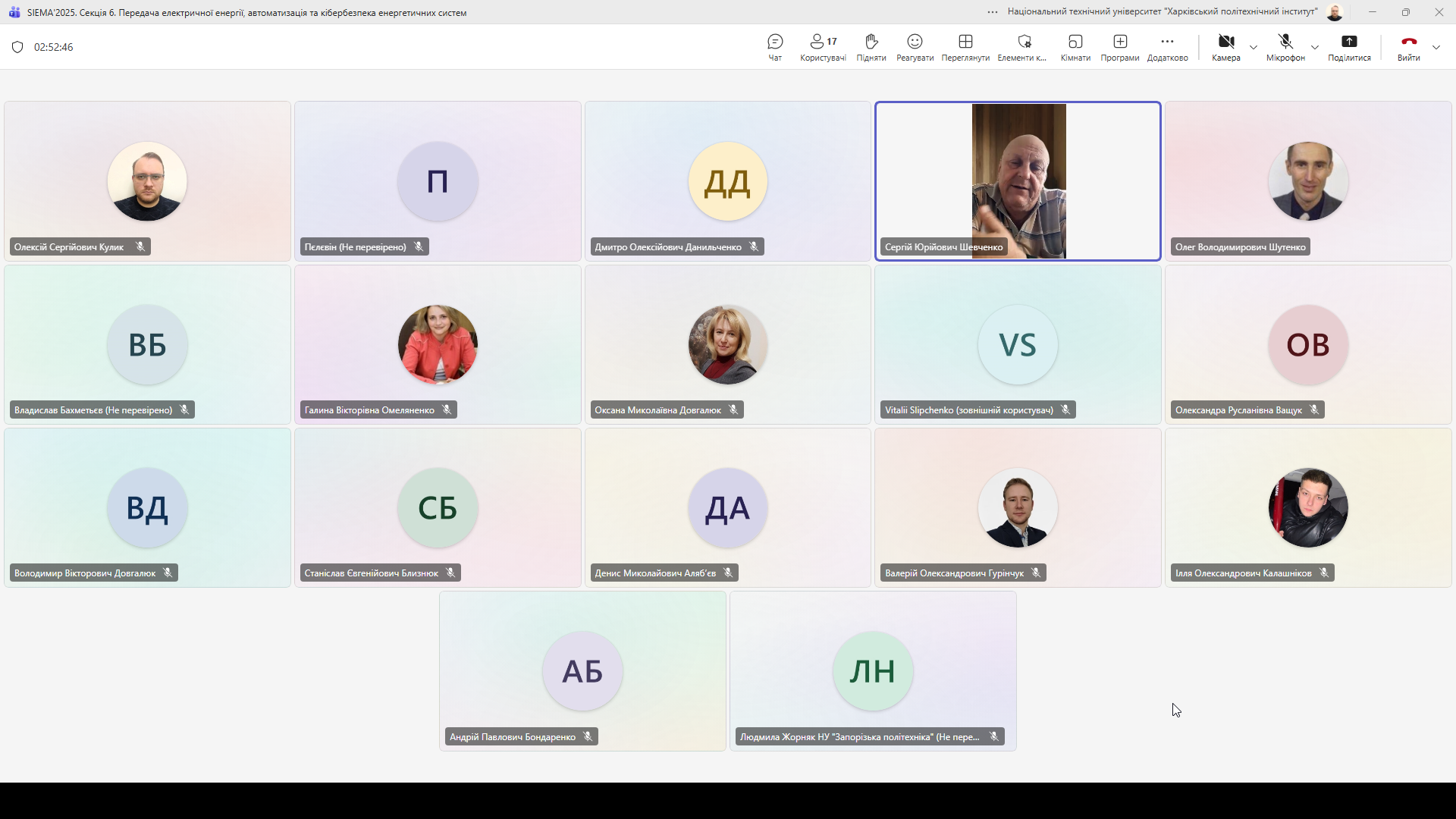Screen dimensions: 1456x819
Task: Open title bar ellipsis settings menu
Action: point(993,12)
